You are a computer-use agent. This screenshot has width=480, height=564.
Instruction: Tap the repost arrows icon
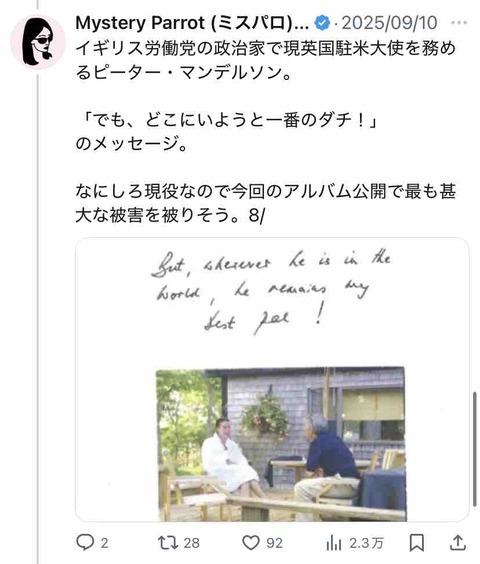[x=168, y=542]
